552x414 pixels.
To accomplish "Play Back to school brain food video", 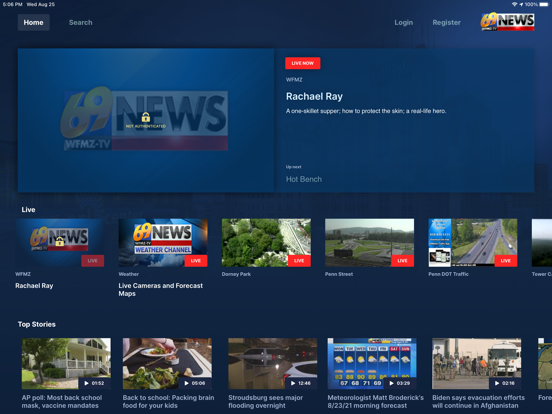I will pos(167,363).
